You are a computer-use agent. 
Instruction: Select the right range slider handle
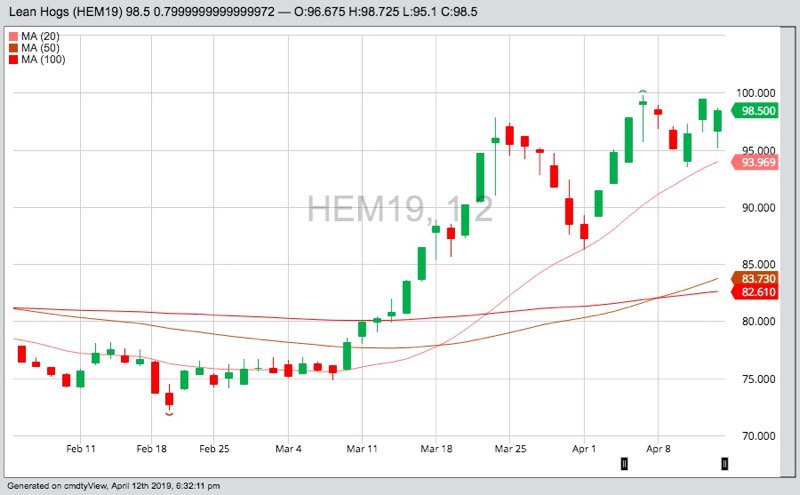724,463
